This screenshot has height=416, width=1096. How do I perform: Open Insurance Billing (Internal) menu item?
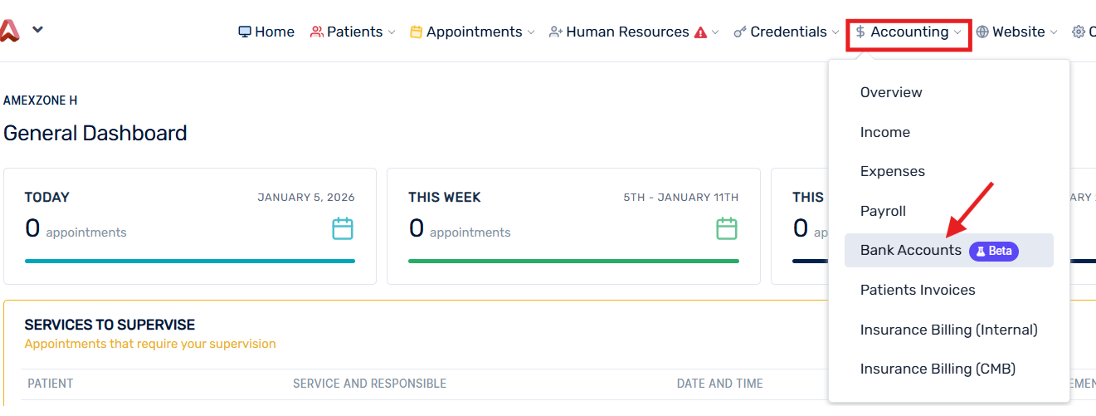coord(948,329)
